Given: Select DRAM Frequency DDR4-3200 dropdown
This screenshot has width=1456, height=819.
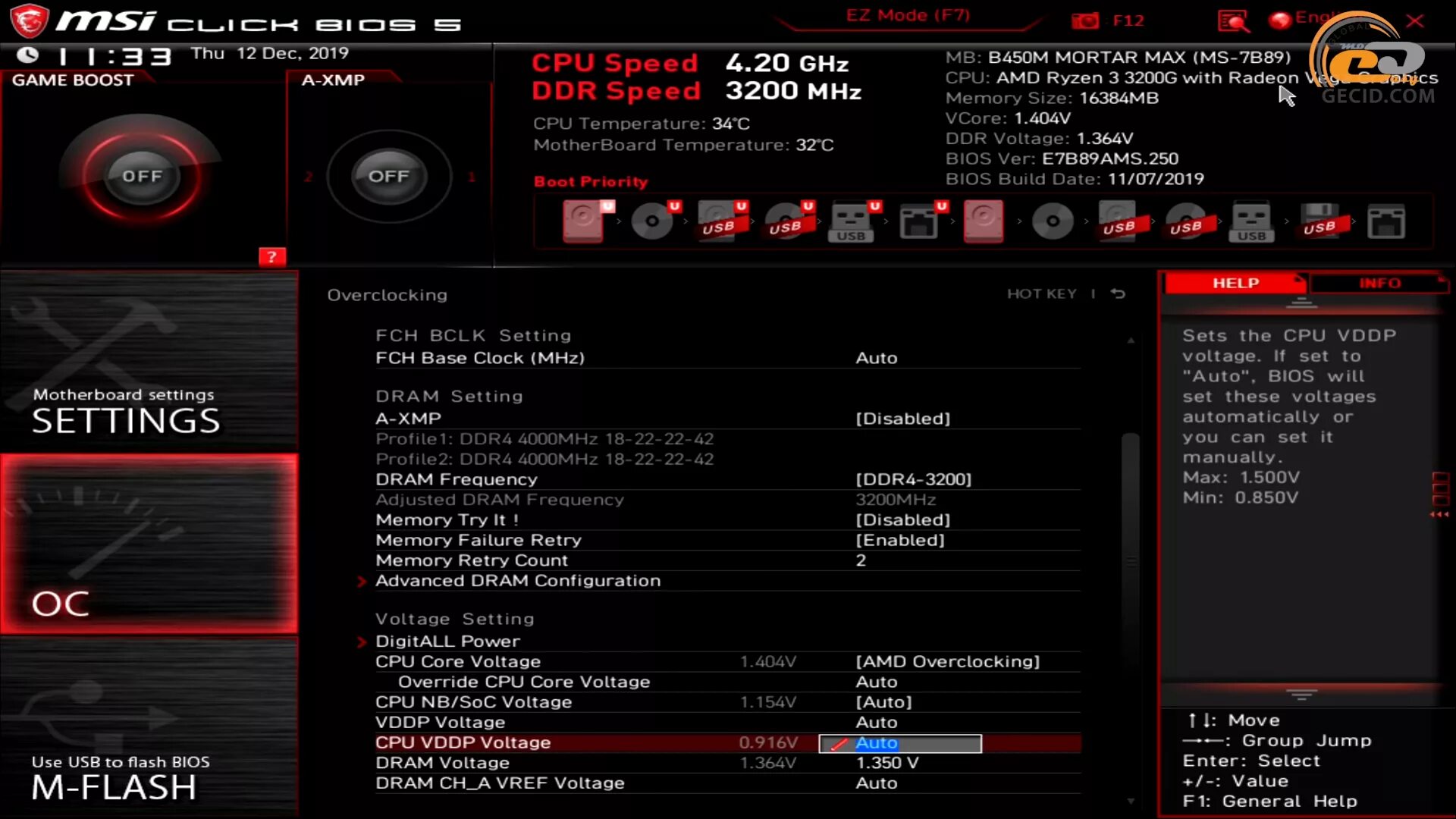Looking at the screenshot, I should click(914, 479).
